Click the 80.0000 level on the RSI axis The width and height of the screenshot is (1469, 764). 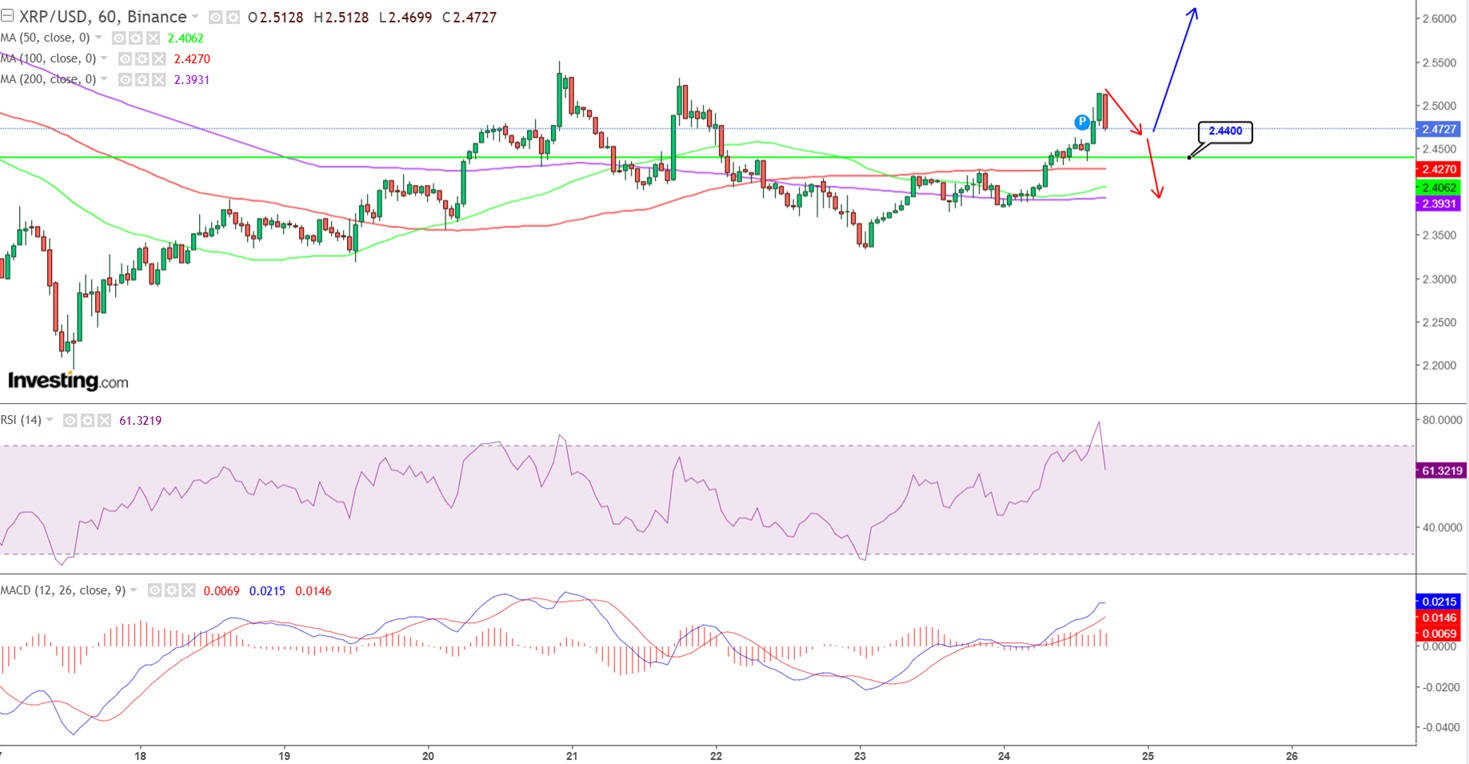pos(1440,421)
